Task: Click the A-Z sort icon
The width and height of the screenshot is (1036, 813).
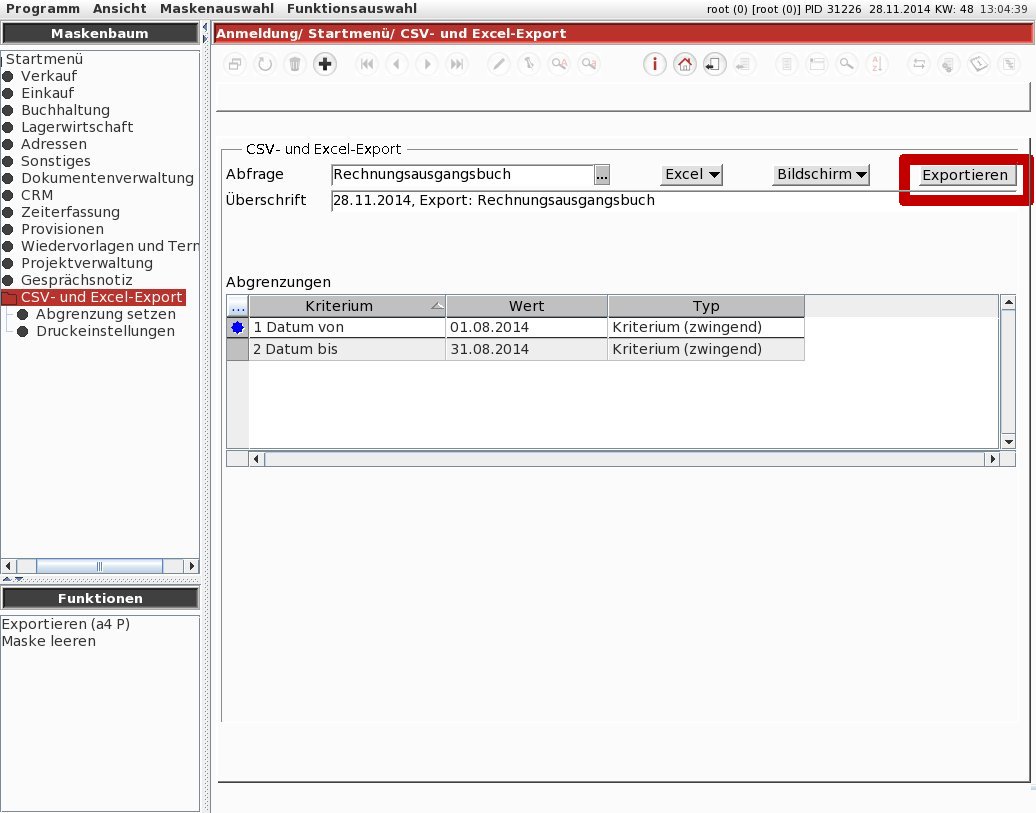Action: (x=876, y=64)
